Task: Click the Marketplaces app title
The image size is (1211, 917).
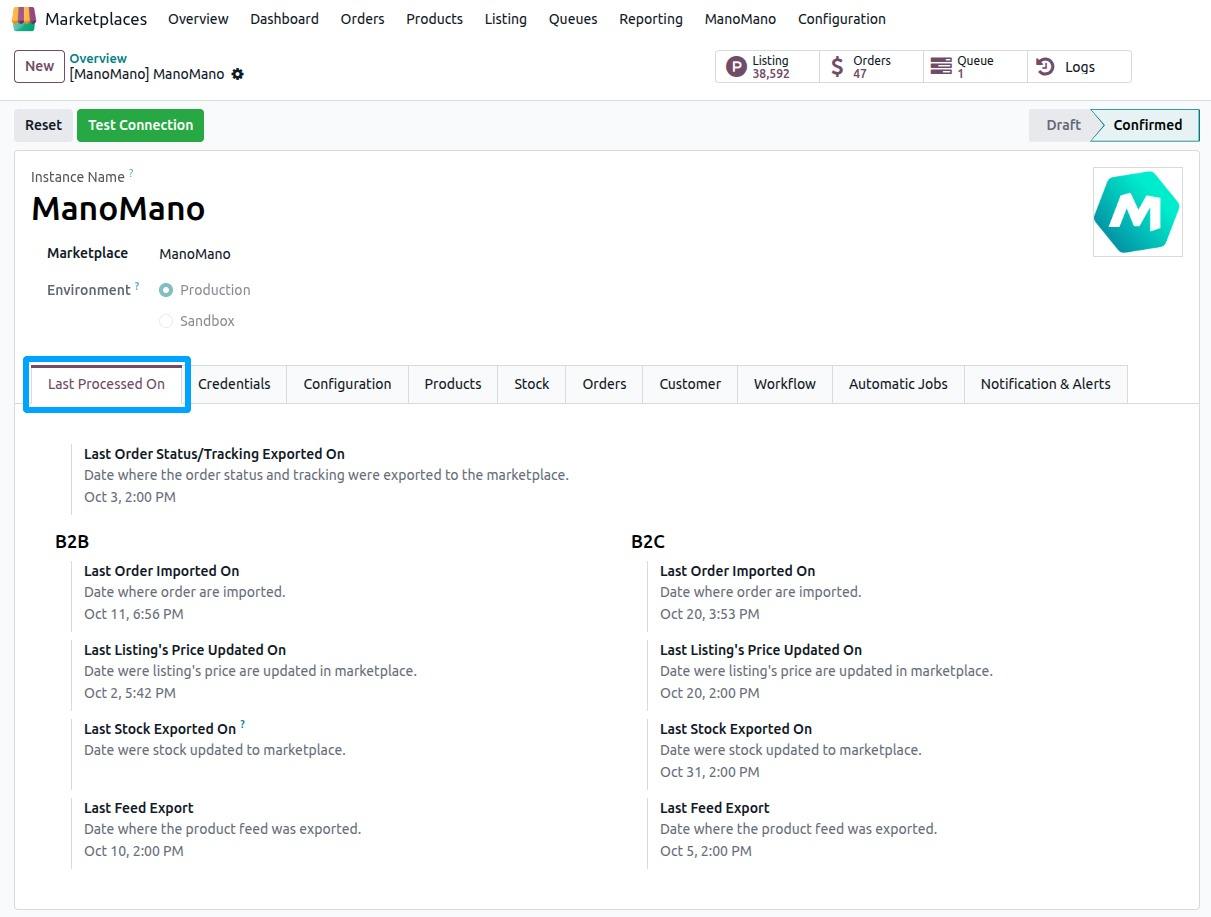Action: coord(96,19)
